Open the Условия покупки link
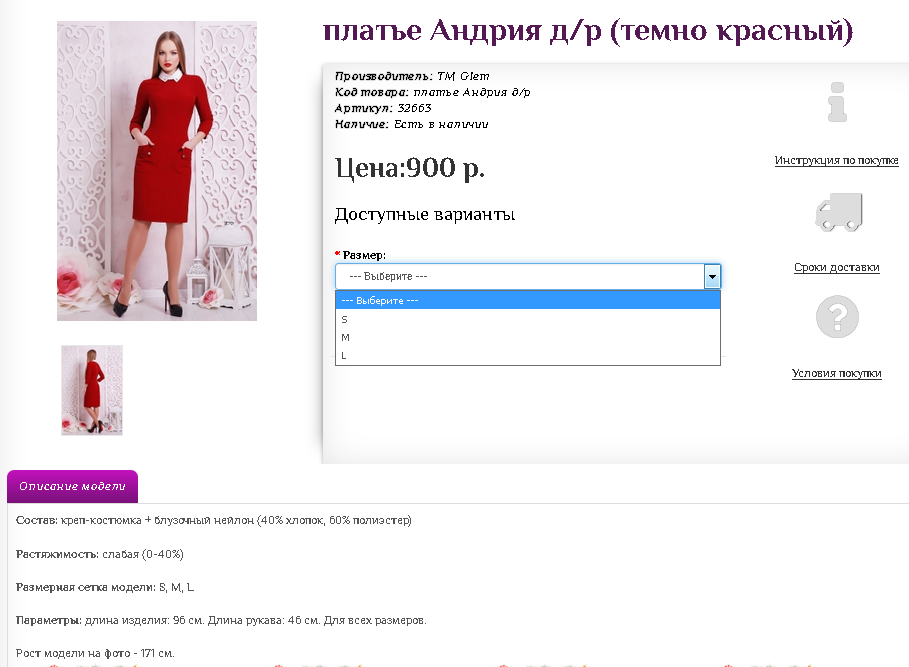 837,373
